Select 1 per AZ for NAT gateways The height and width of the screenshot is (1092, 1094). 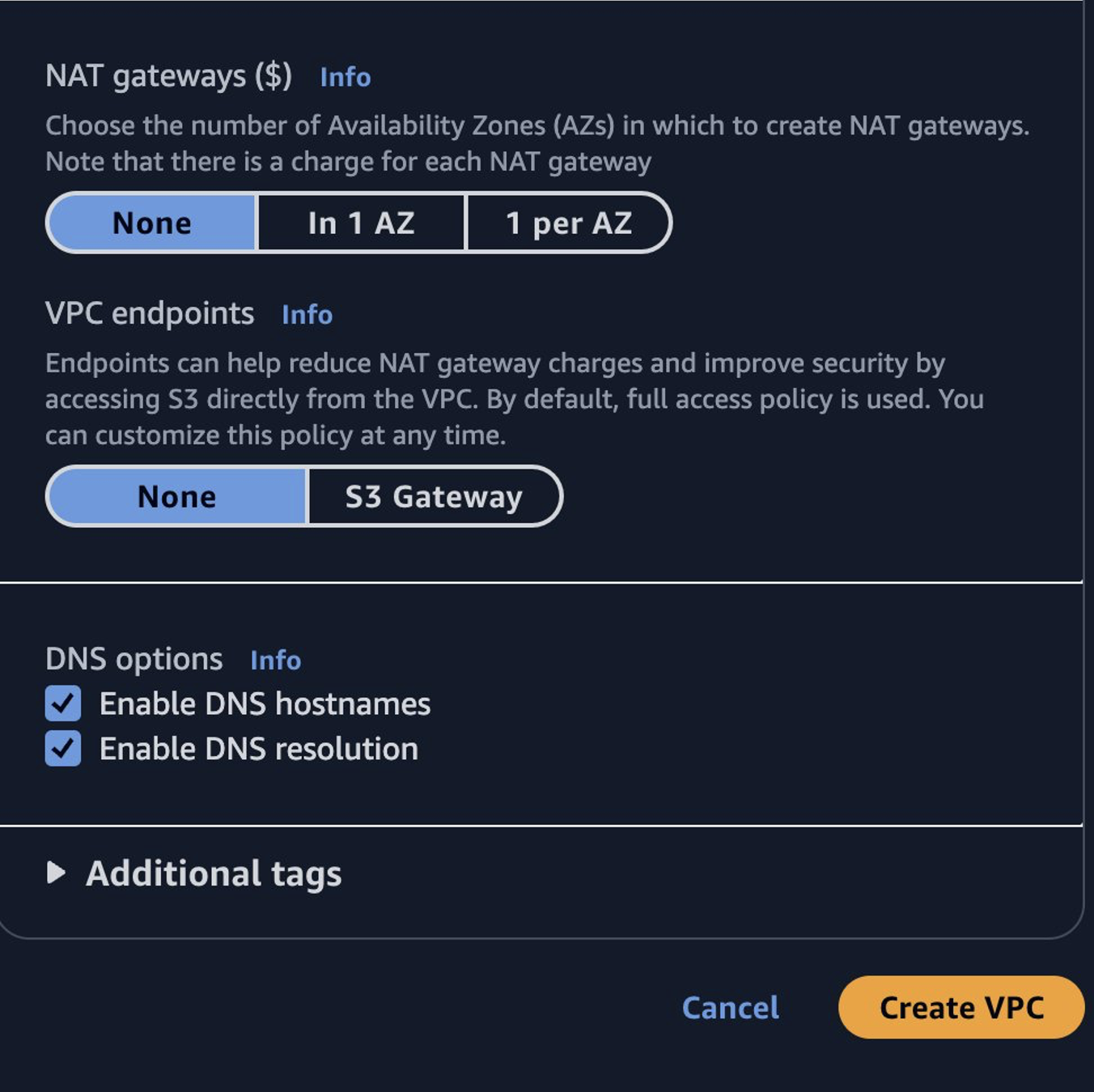click(569, 223)
